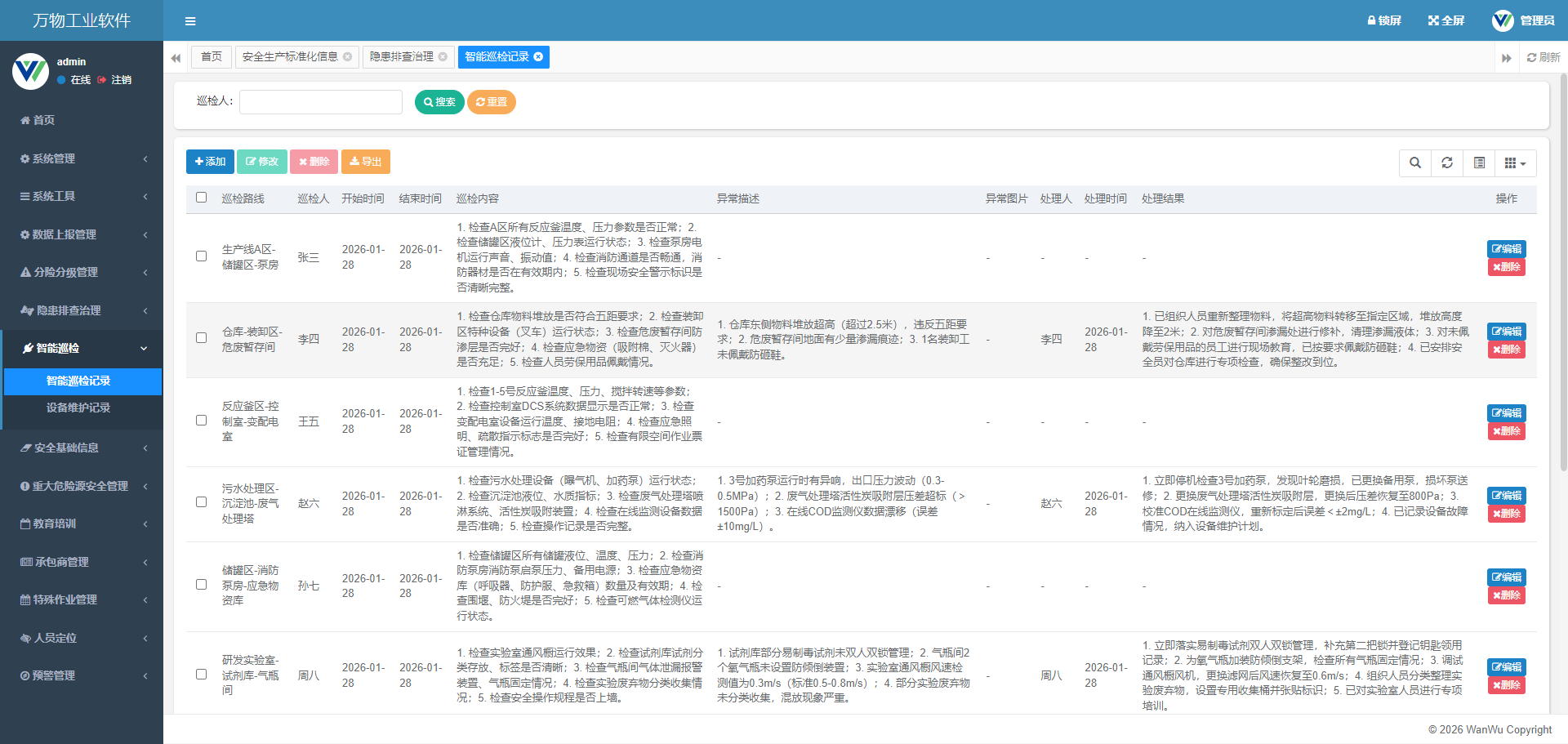1568x744 pixels.
Task: Close the 隐患排查治理 tab
Action: 443,56
